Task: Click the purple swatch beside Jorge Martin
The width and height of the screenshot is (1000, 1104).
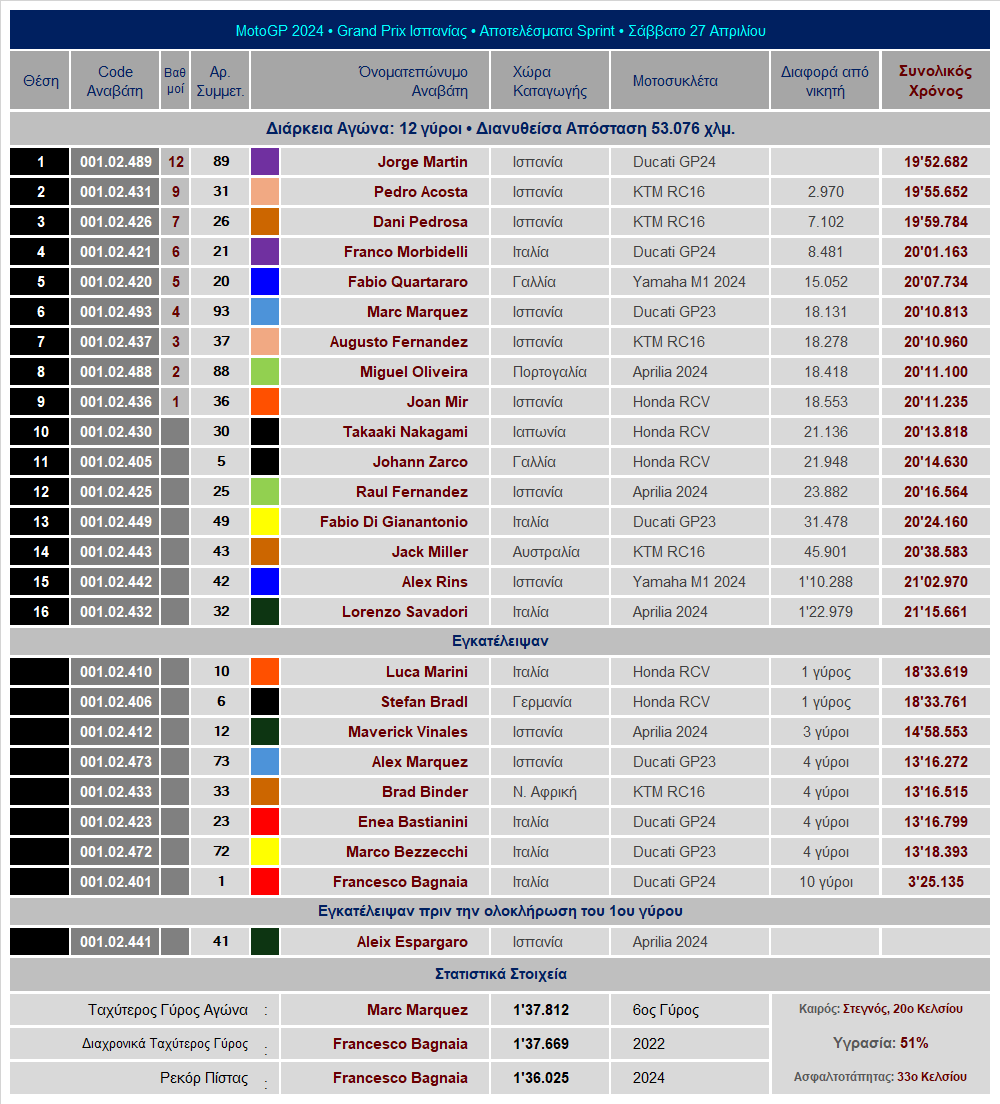Action: 265,162
